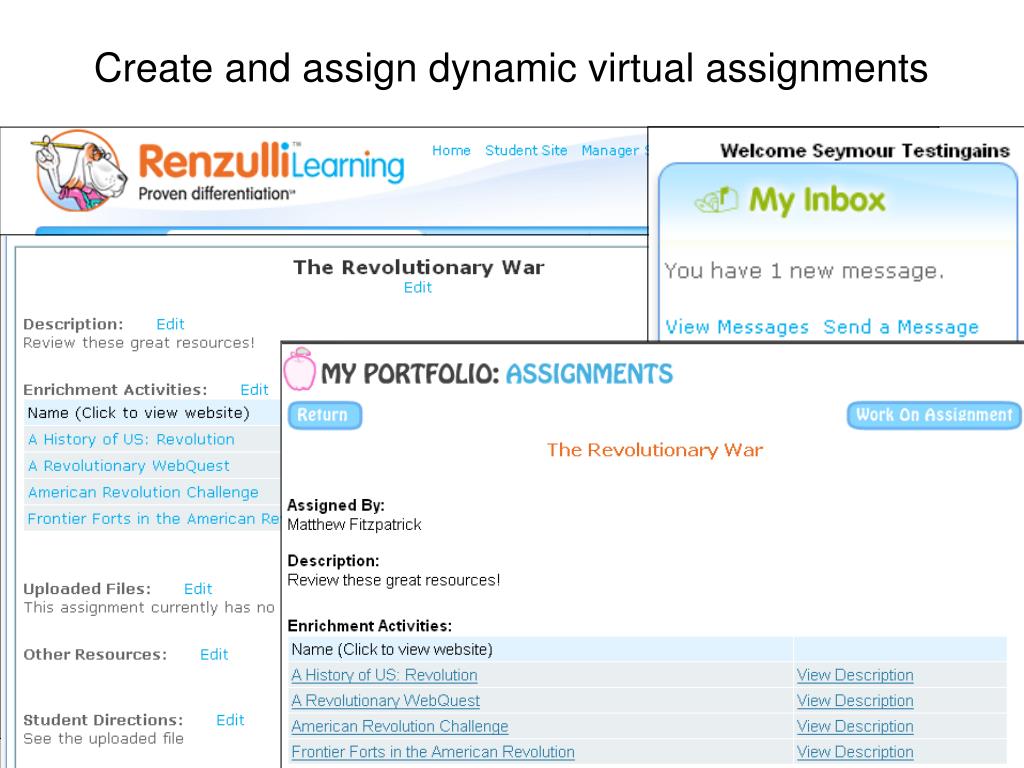Click the pink apple portfolio icon
Image resolution: width=1024 pixels, height=768 pixels.
coord(300,369)
